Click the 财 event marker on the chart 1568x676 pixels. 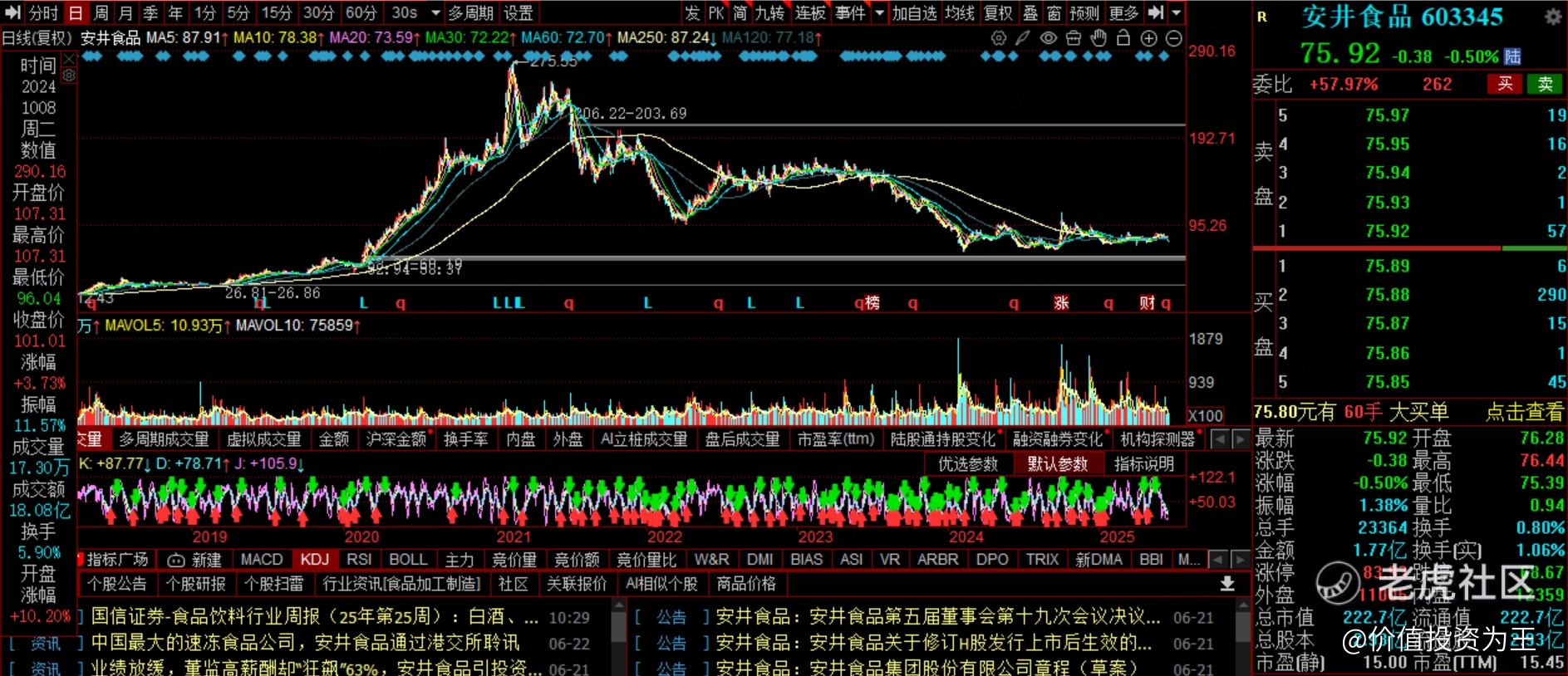pos(1148,302)
